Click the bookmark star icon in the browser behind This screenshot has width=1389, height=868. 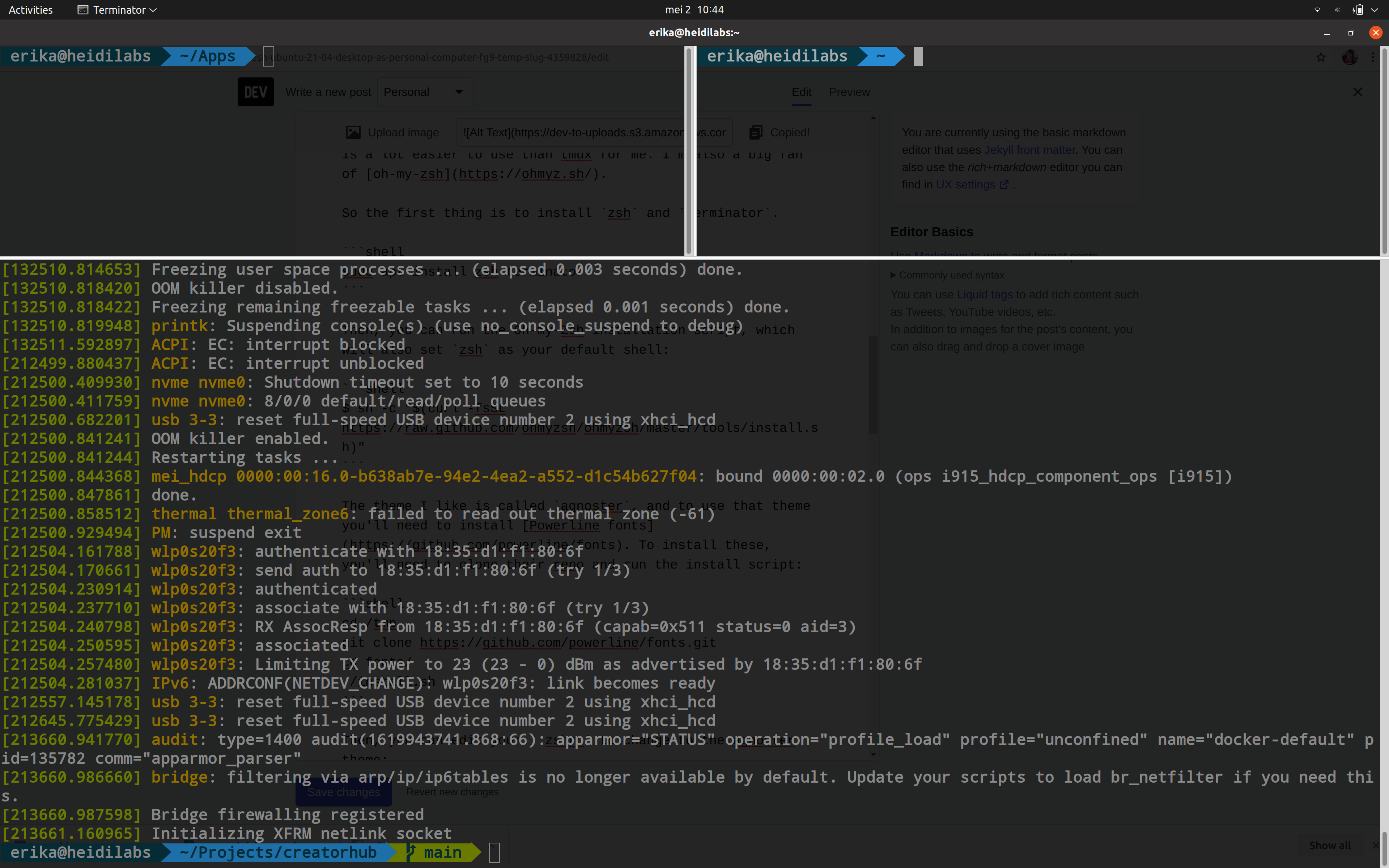click(1321, 57)
